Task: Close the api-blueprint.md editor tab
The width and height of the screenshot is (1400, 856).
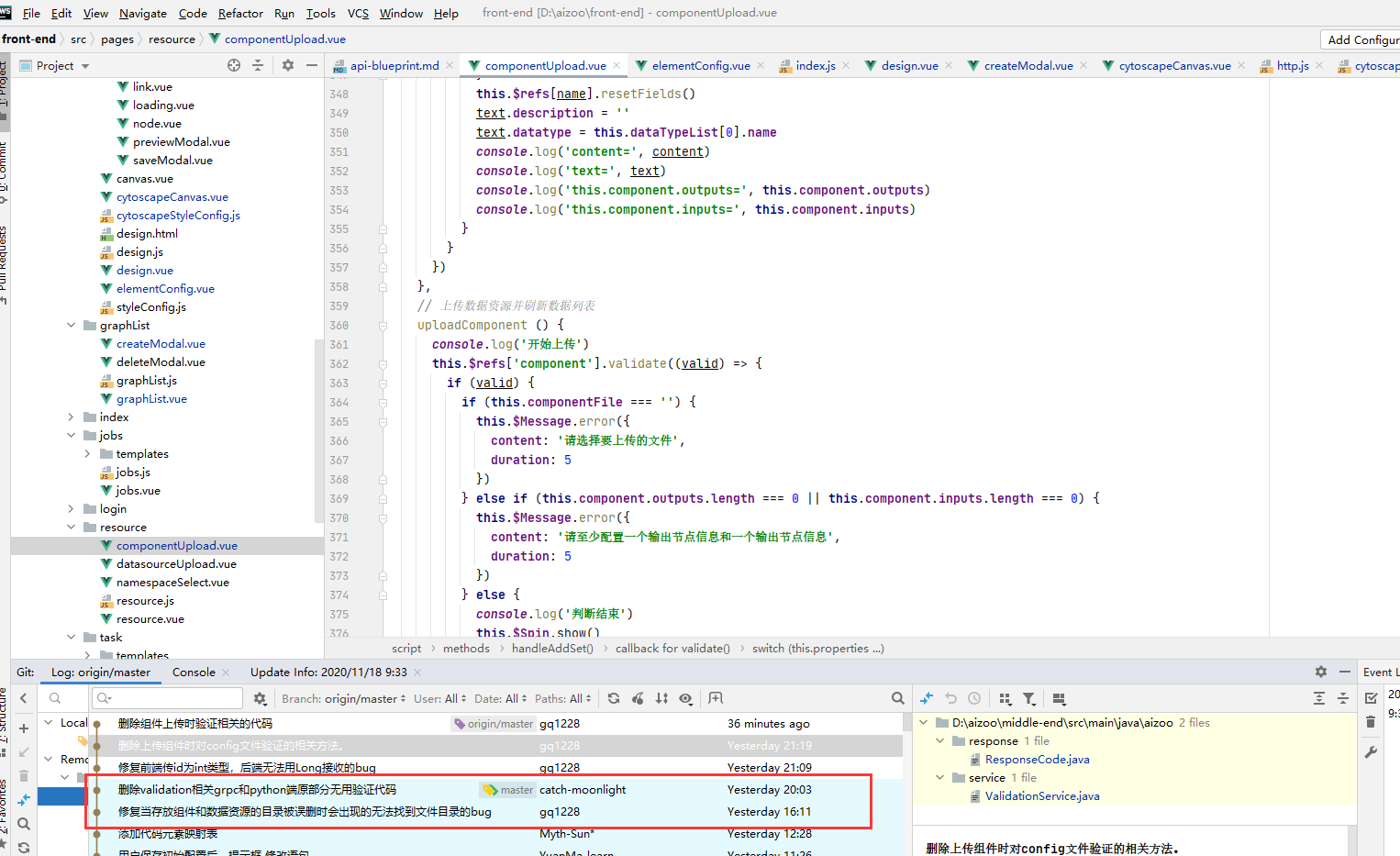Action: click(x=450, y=65)
